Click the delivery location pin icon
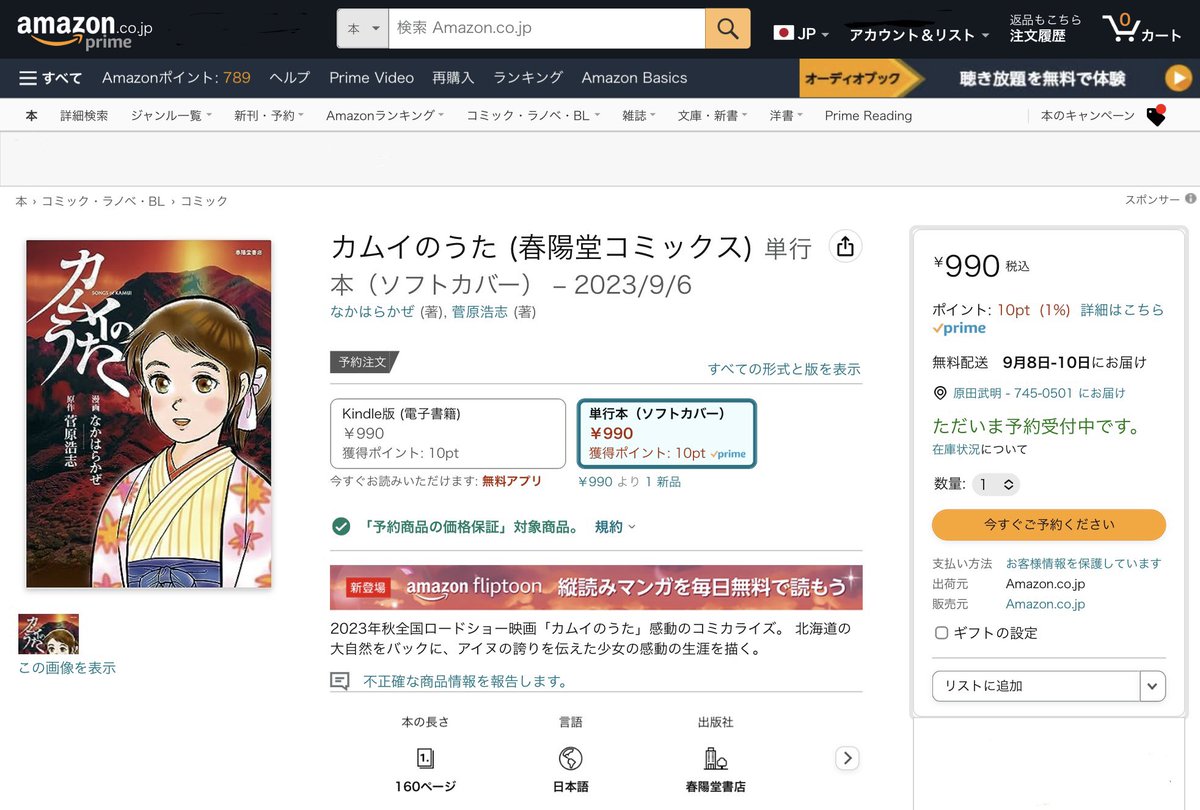Image resolution: width=1200 pixels, height=810 pixels. click(940, 393)
